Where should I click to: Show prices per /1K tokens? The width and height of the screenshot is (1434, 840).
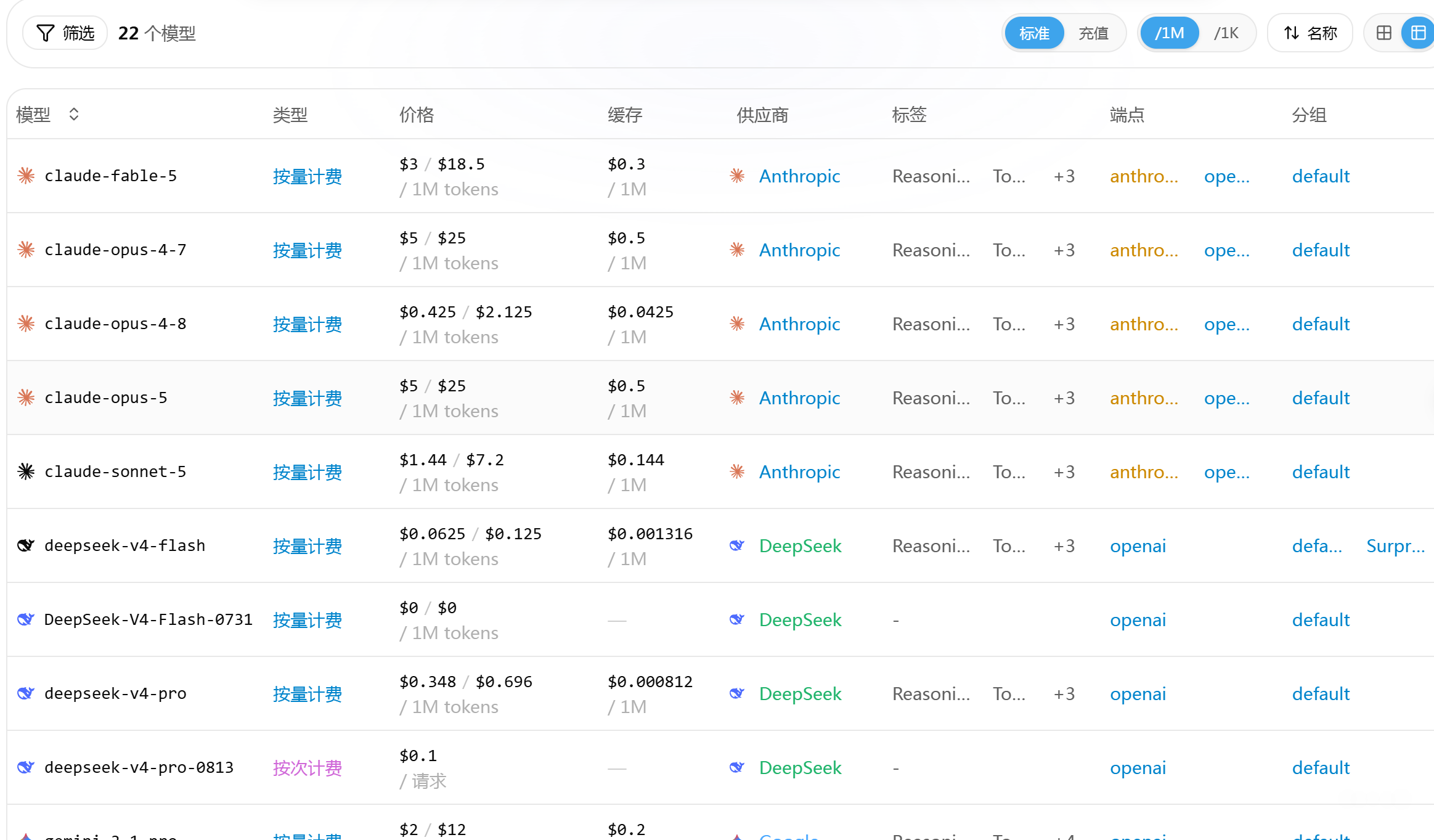point(1226,33)
